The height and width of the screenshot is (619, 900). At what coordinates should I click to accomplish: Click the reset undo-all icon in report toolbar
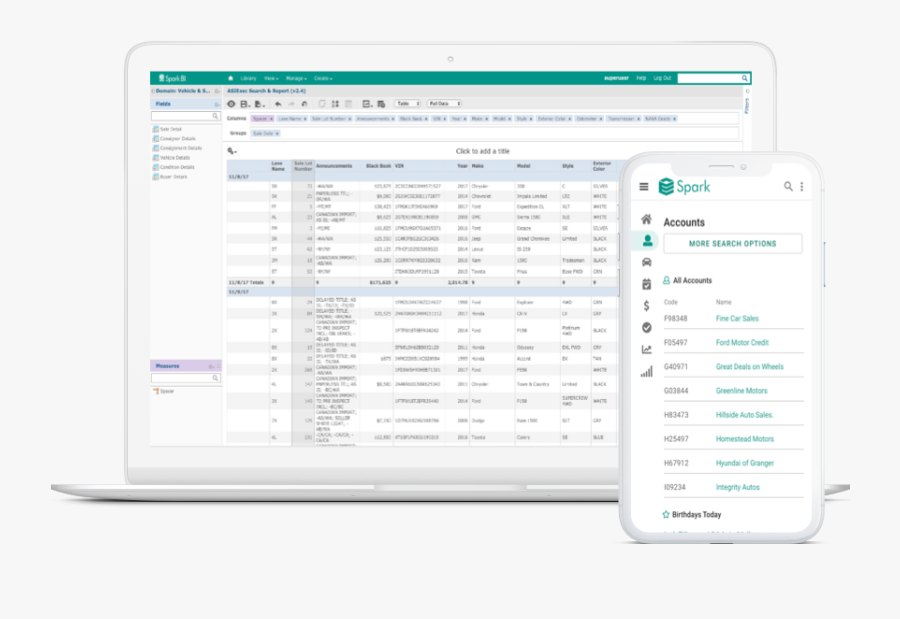coord(304,104)
